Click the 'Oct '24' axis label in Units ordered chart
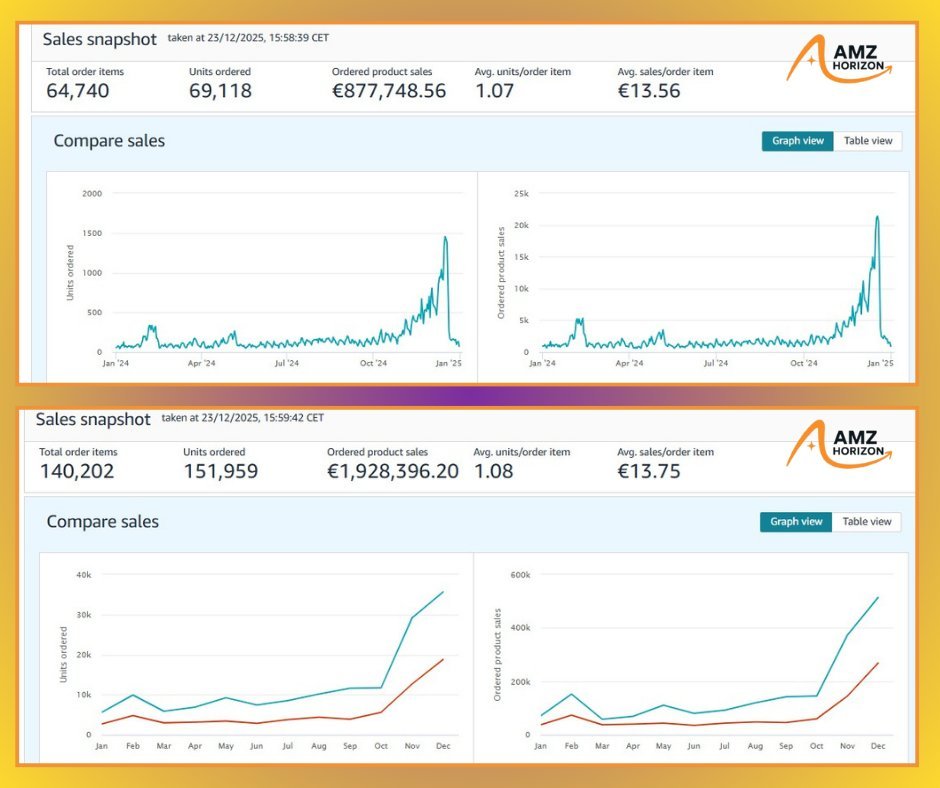The height and width of the screenshot is (788, 940). (x=373, y=363)
